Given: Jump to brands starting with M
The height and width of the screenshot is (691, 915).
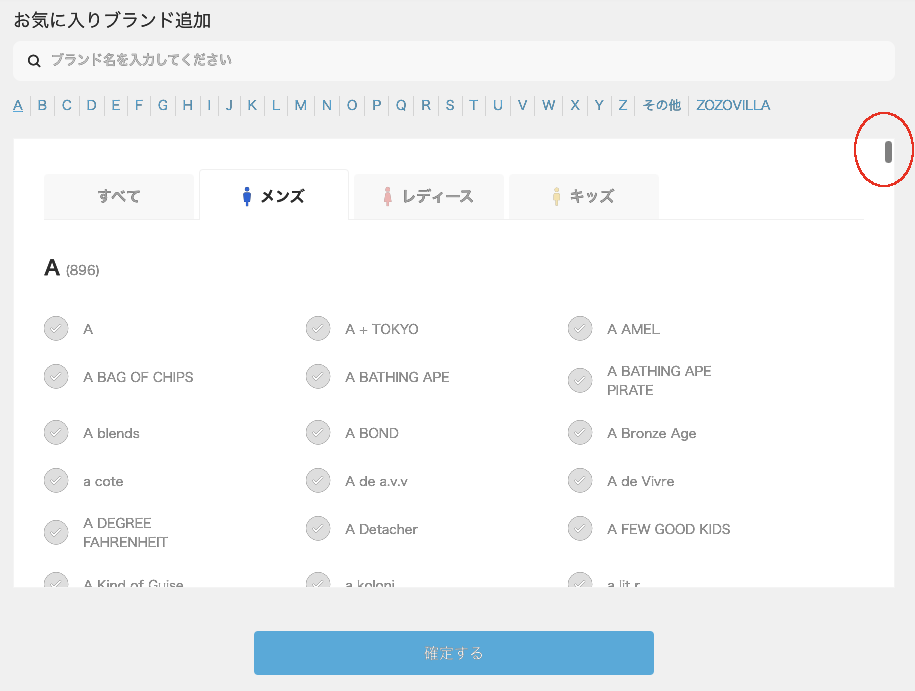Looking at the screenshot, I should [x=300, y=105].
